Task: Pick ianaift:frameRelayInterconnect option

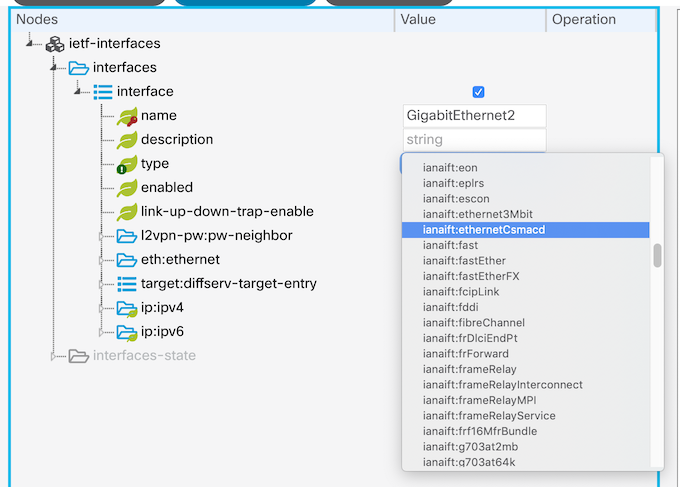Action: tap(525, 385)
